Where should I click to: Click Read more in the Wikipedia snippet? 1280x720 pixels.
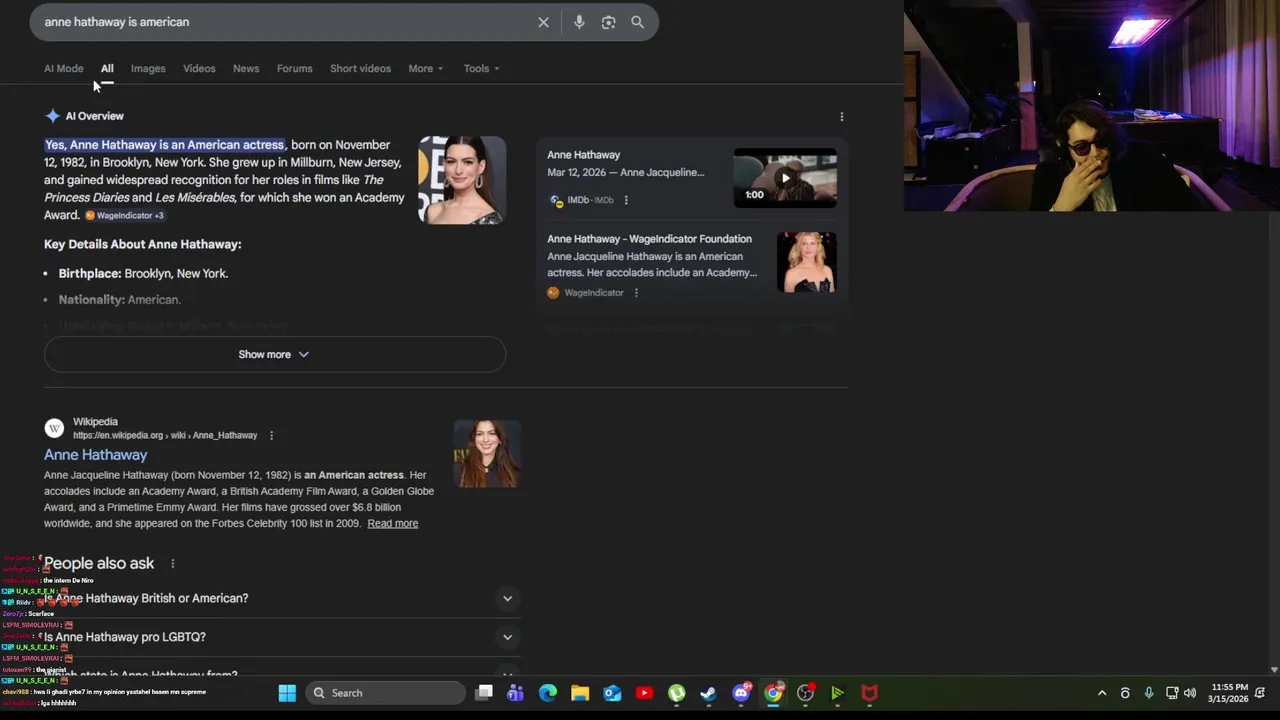[392, 524]
